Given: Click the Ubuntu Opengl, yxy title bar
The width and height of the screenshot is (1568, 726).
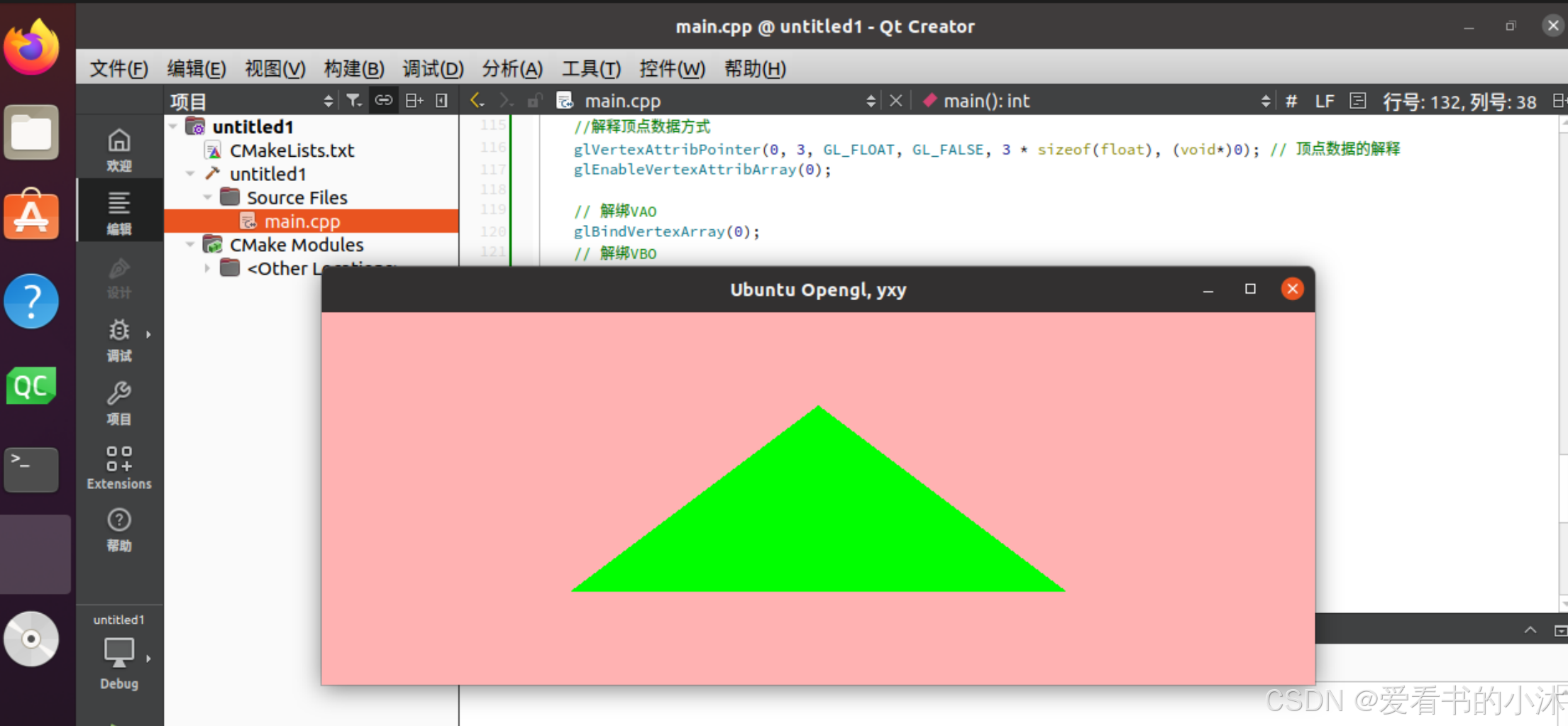Looking at the screenshot, I should tap(818, 290).
